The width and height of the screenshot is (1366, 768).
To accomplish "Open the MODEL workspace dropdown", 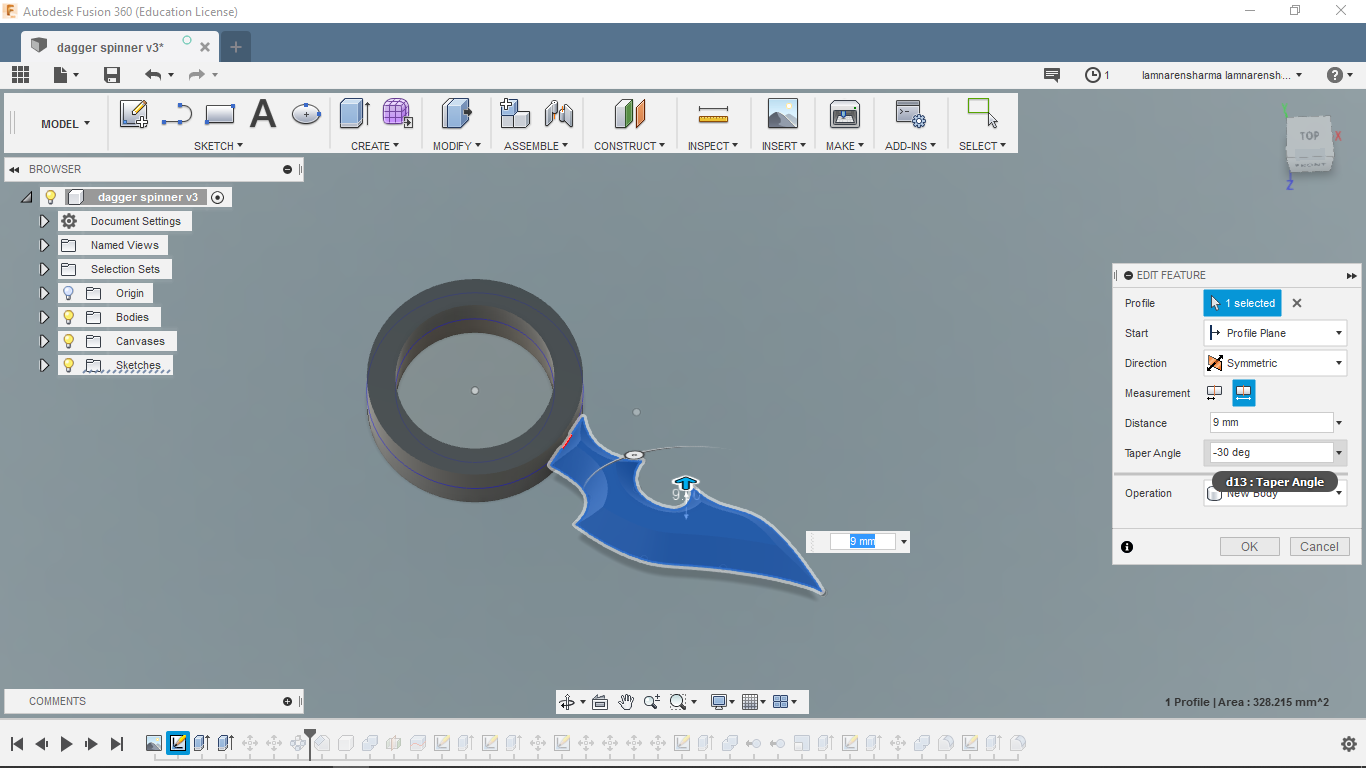I will 65,124.
